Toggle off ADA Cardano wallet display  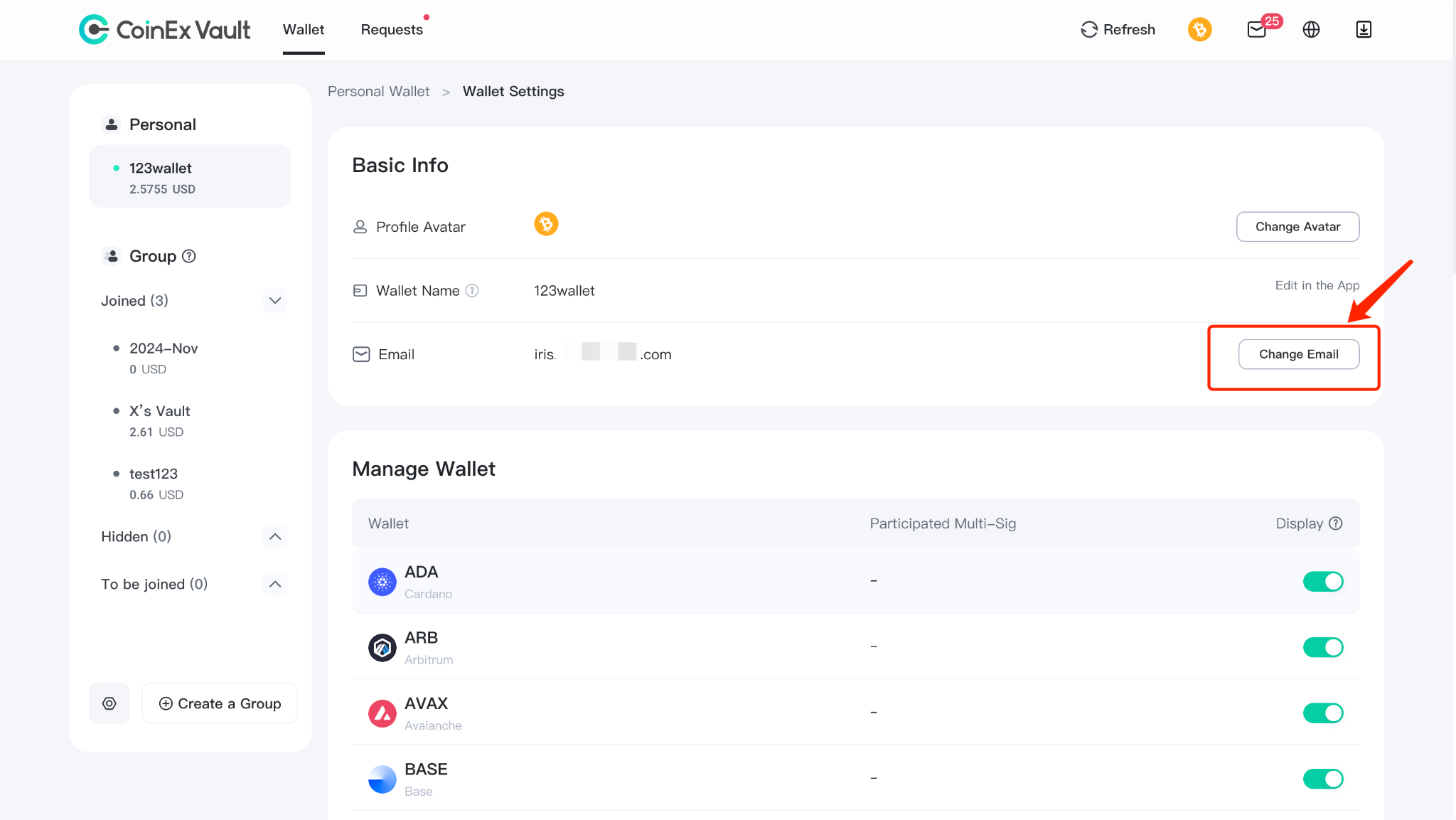pyautogui.click(x=1323, y=582)
